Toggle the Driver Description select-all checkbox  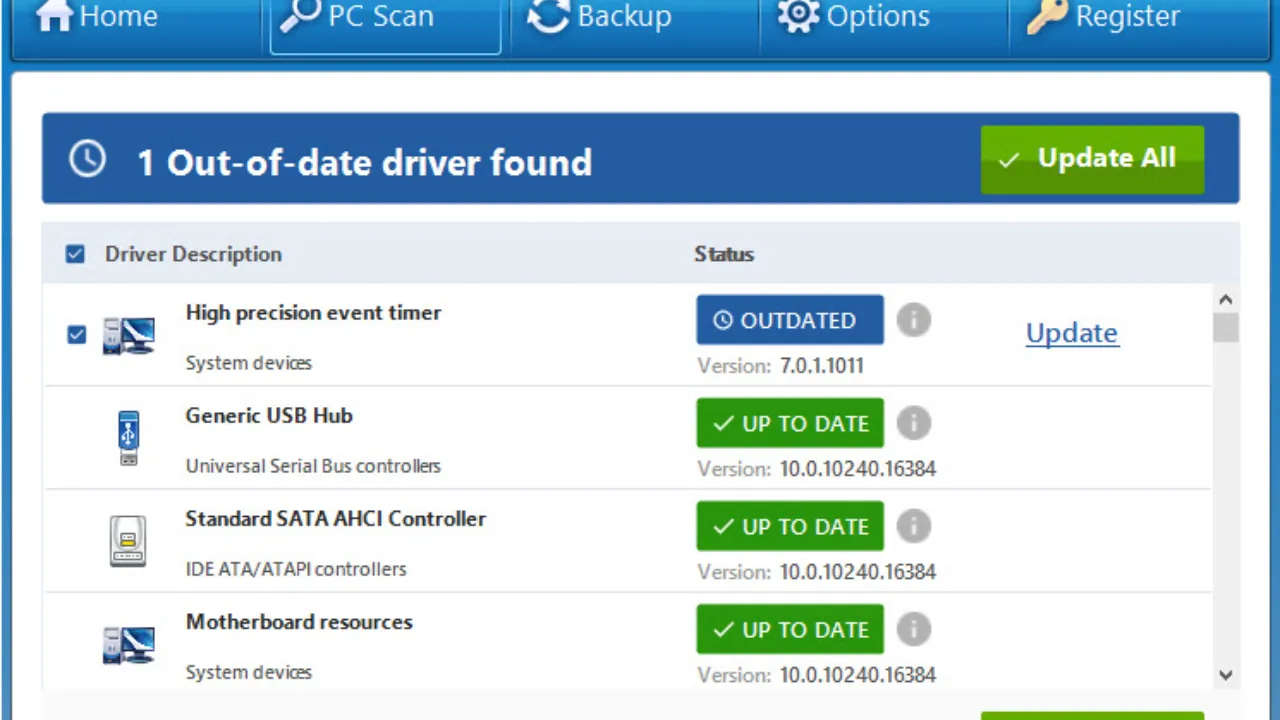tap(75, 254)
